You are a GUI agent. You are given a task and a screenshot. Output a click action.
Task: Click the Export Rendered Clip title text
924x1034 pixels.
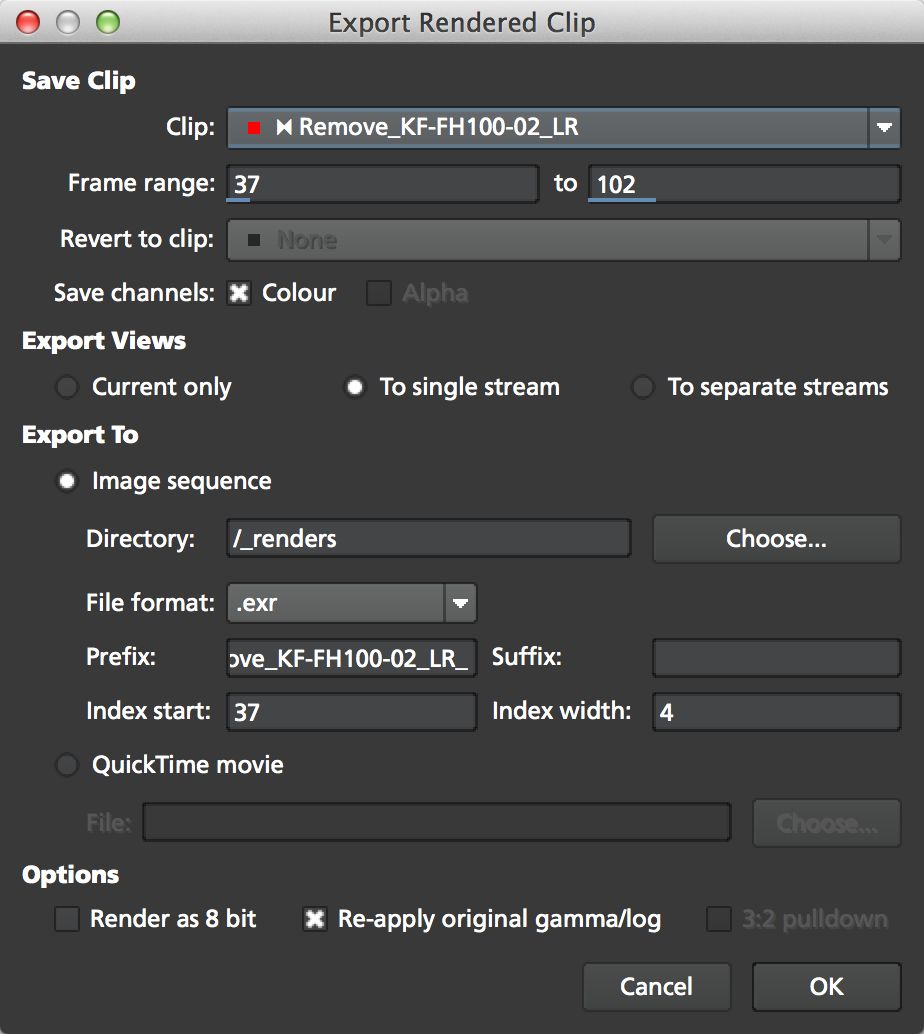point(462,23)
